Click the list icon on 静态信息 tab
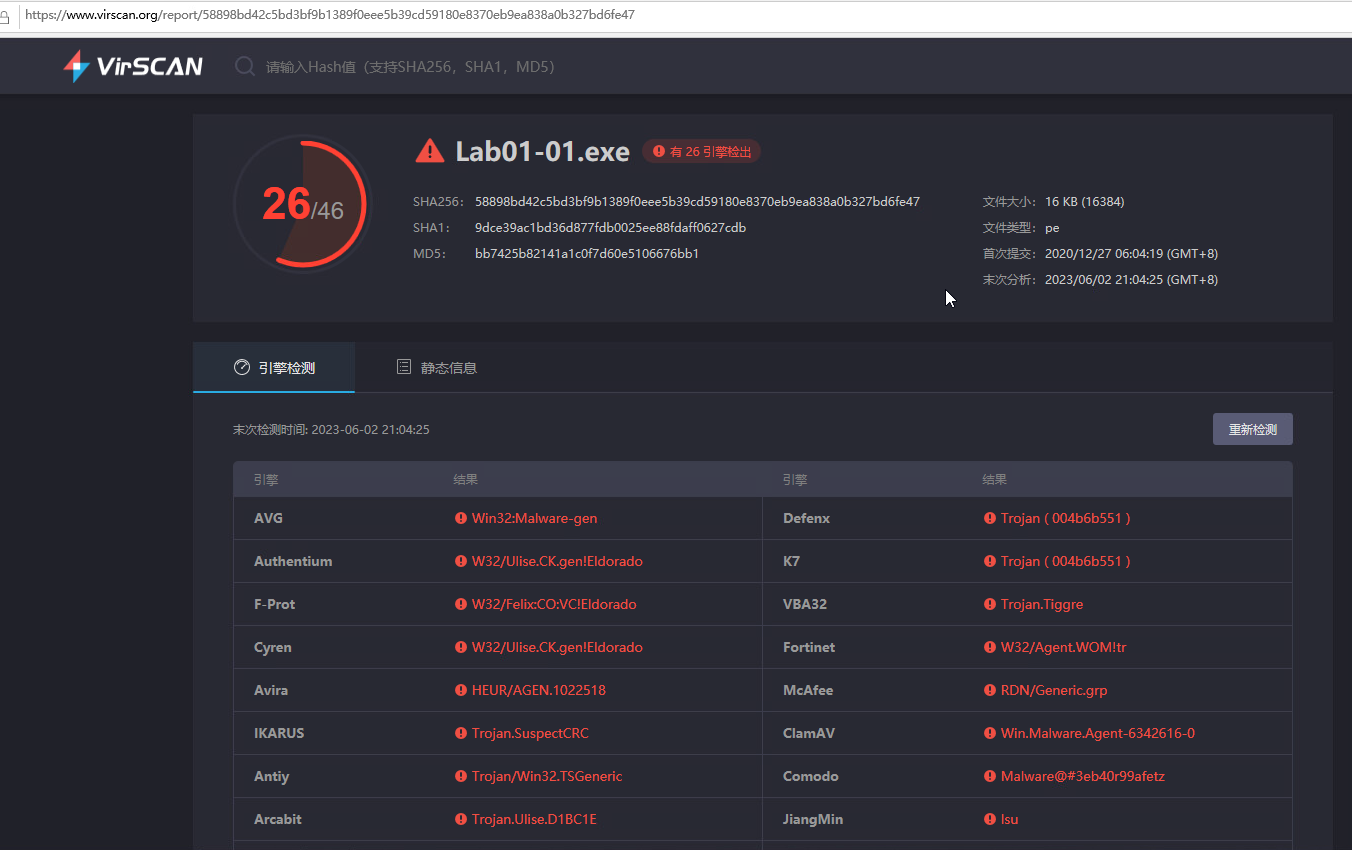The image size is (1352, 850). coord(404,367)
